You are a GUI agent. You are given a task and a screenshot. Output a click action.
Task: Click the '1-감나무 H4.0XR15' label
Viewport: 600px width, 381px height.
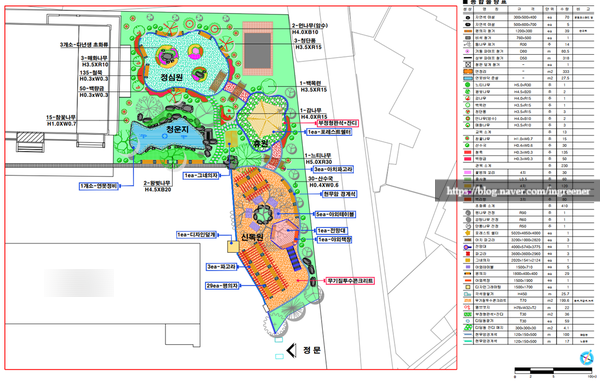tap(314, 114)
